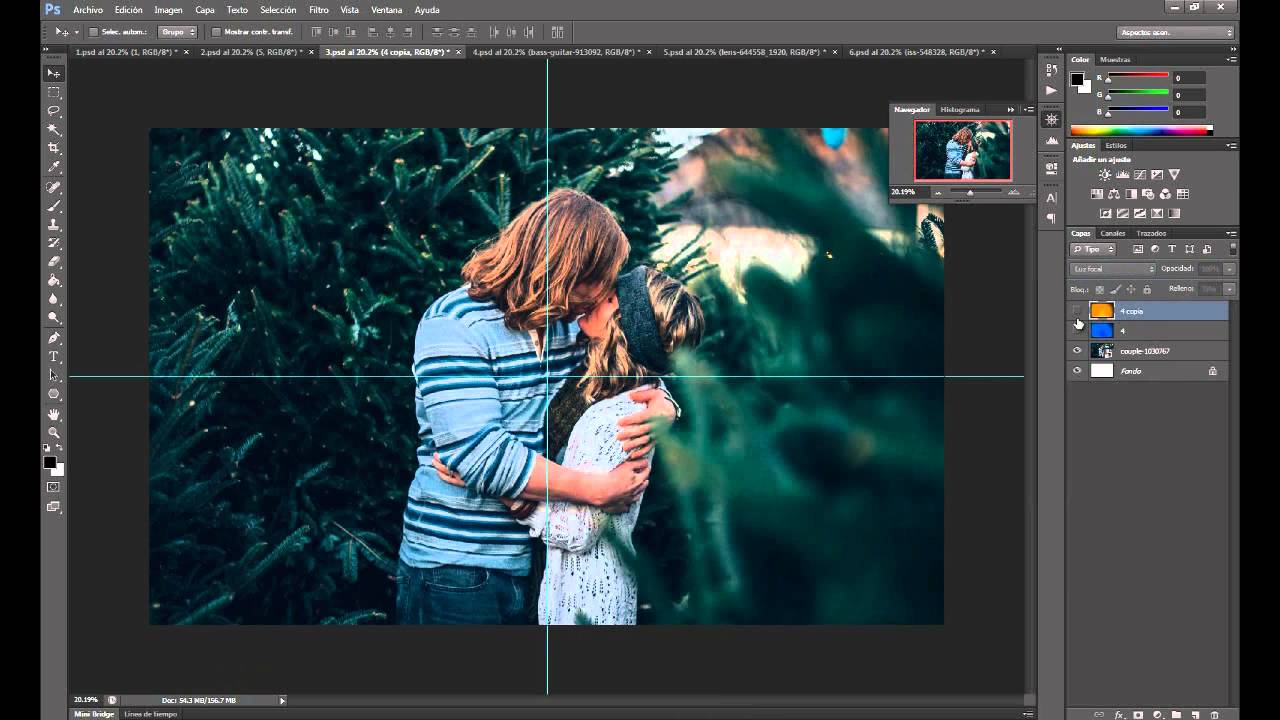The width and height of the screenshot is (1280, 720).
Task: Hide the couple-1030767 layer
Action: click(1077, 351)
